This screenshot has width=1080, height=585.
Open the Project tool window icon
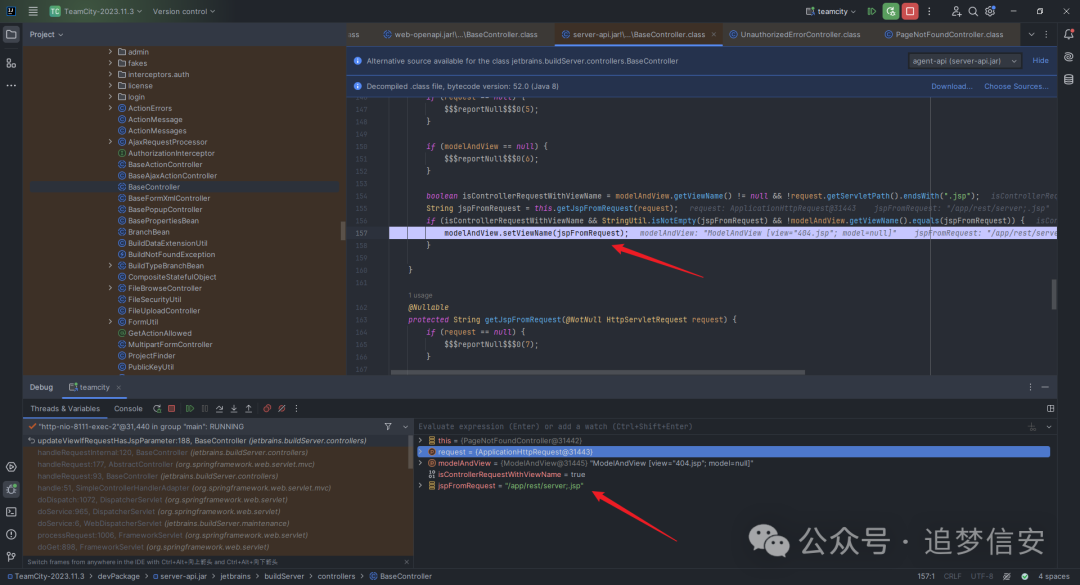point(11,34)
